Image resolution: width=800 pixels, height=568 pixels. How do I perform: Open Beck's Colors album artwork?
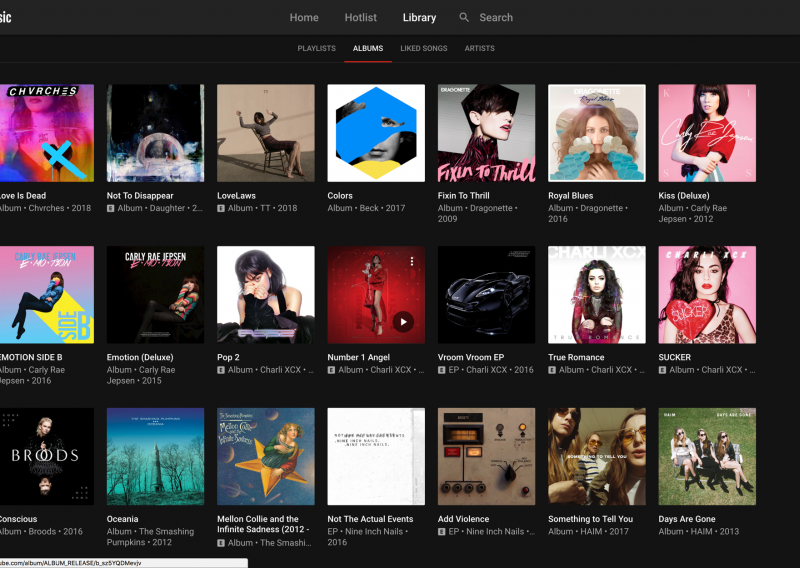376,133
